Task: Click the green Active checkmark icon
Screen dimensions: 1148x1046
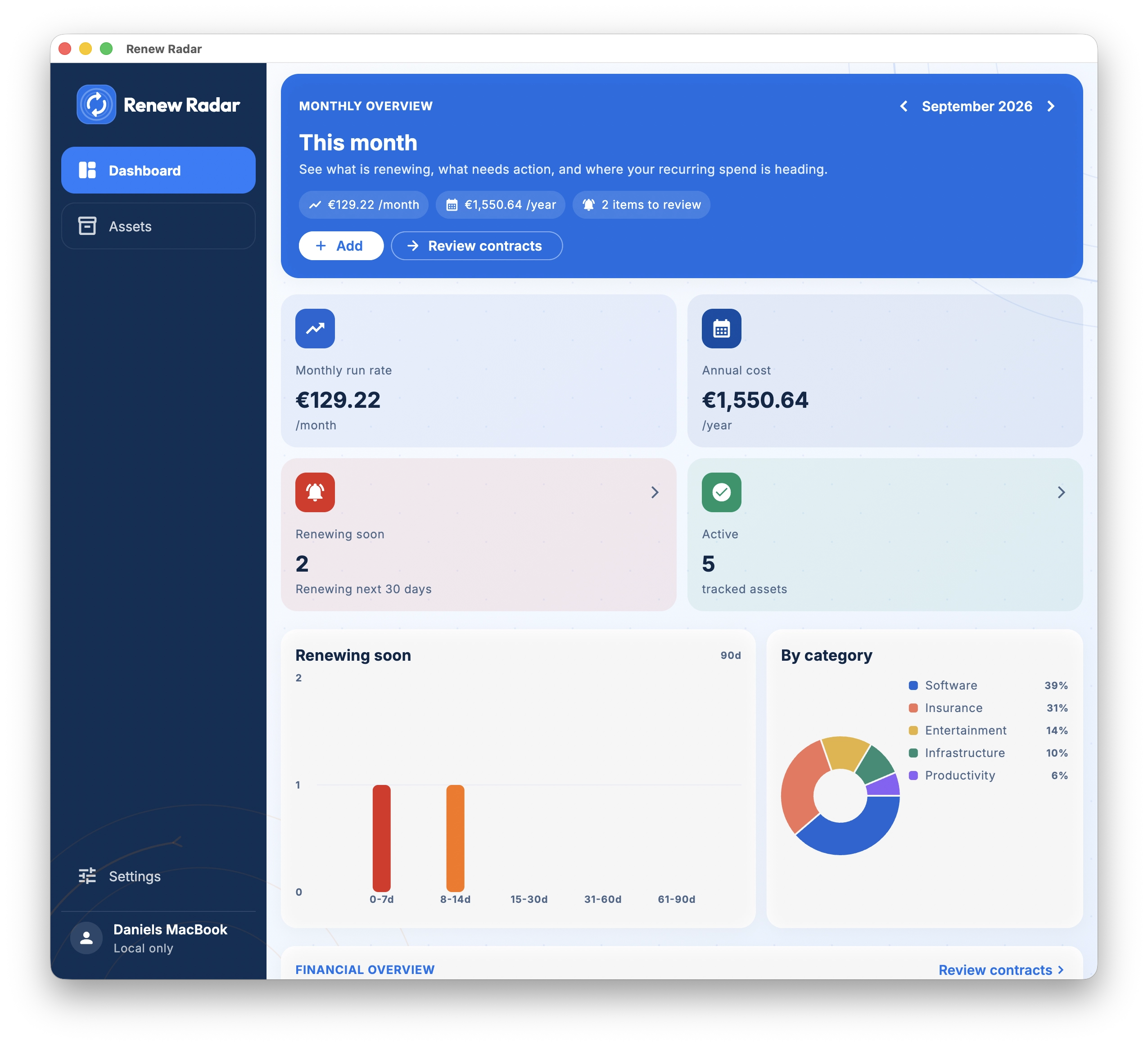Action: click(722, 492)
